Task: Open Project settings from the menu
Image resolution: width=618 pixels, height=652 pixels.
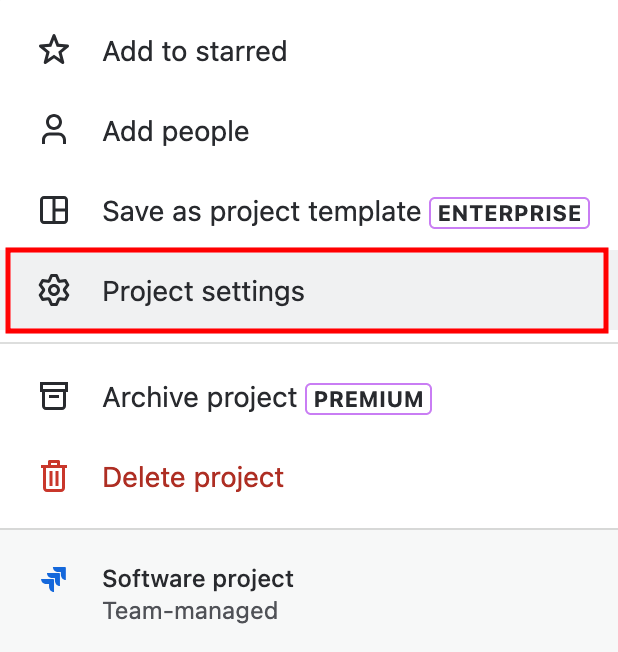Action: pos(203,291)
